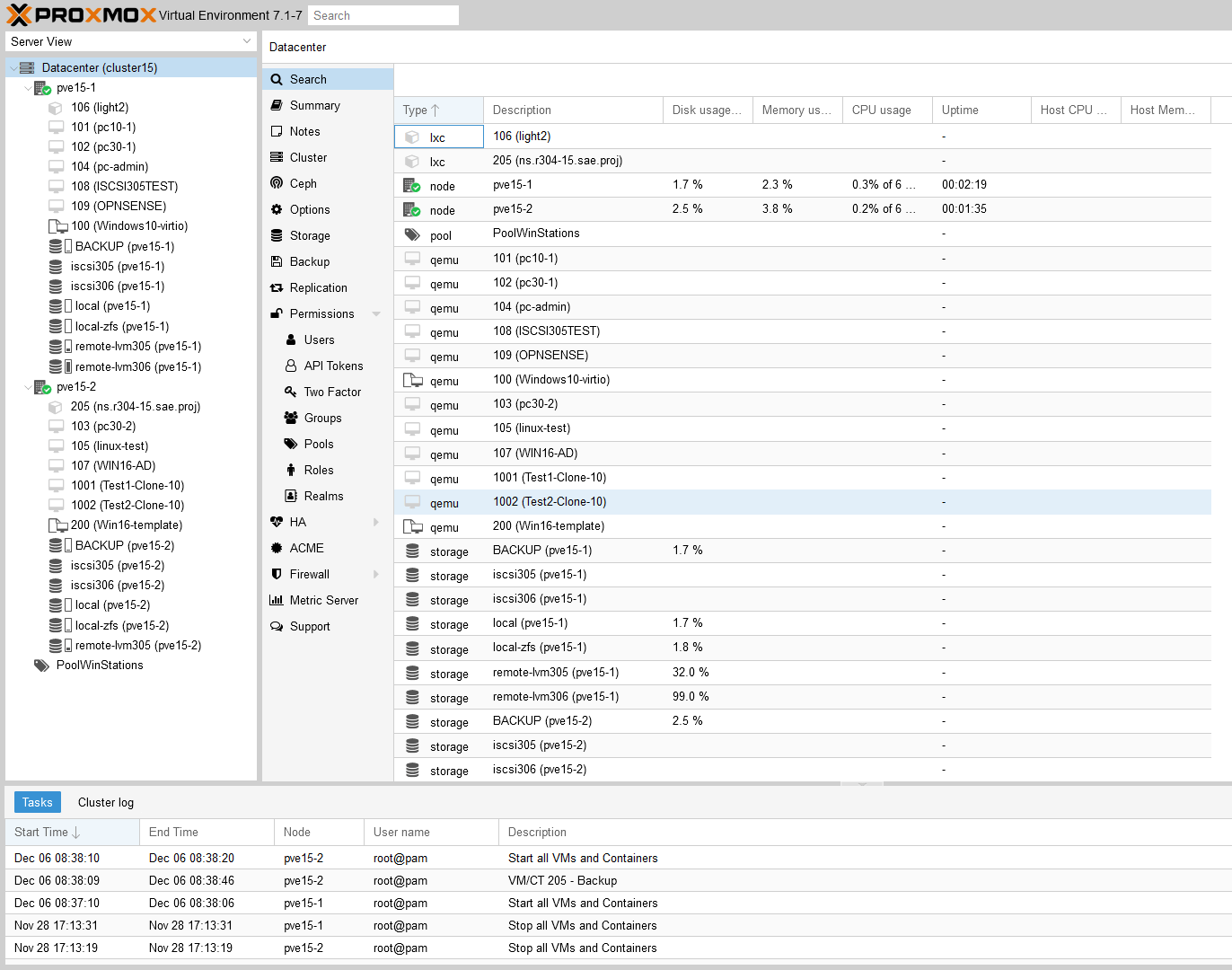Click the Replication arrows icon
Viewport: 1232px width, 970px height.
[x=277, y=287]
